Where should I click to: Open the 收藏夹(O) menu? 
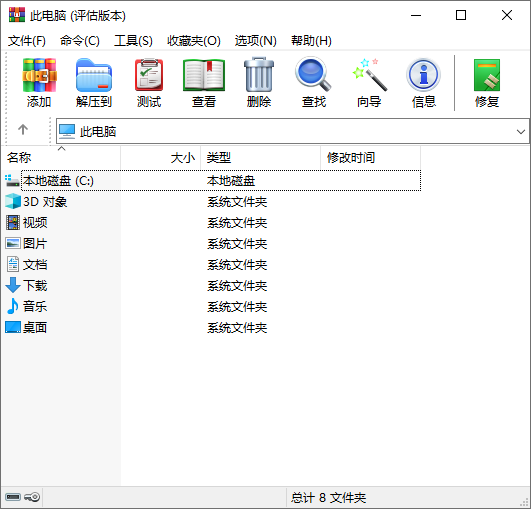click(194, 41)
